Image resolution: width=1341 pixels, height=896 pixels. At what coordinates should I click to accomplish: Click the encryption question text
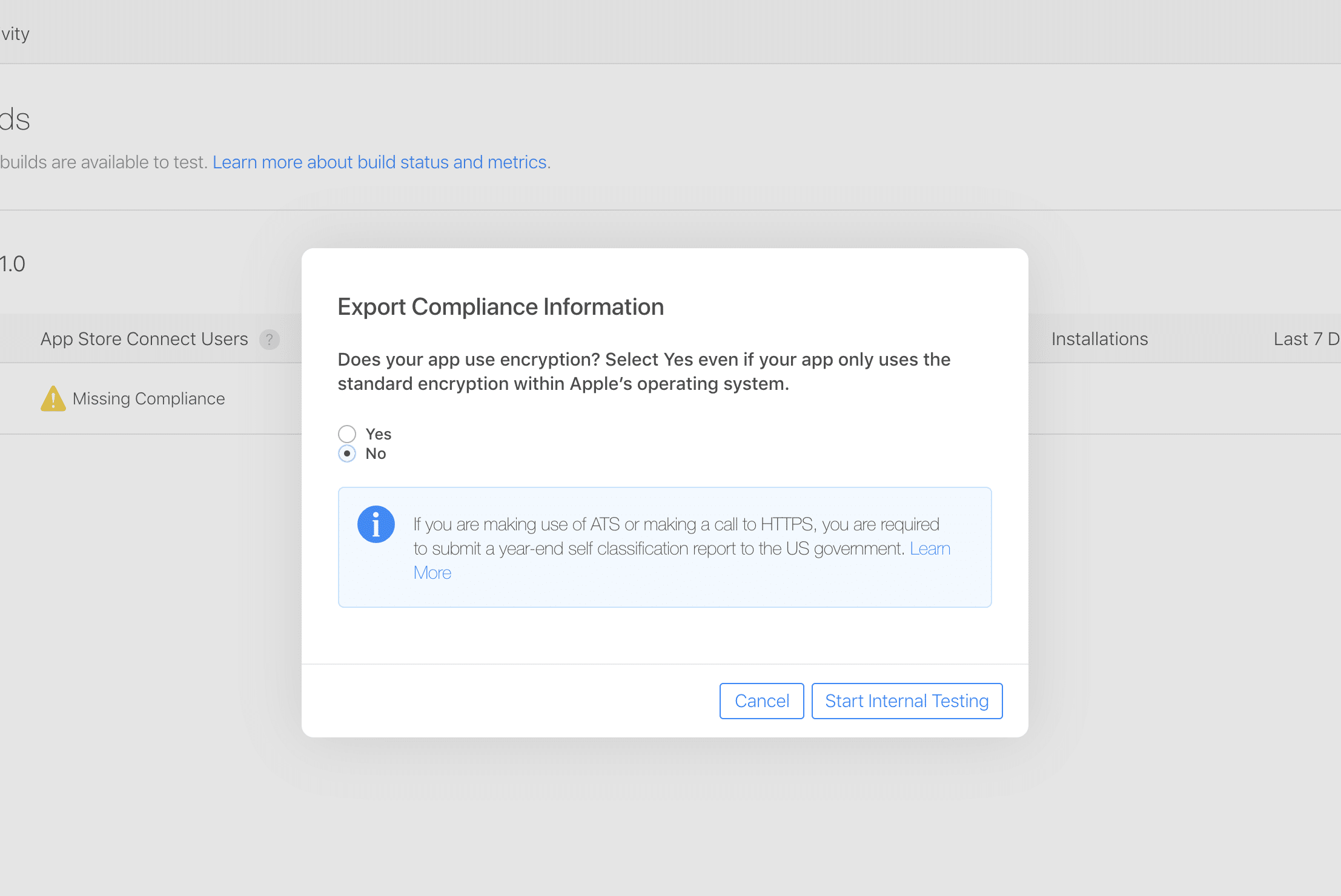[x=643, y=372]
